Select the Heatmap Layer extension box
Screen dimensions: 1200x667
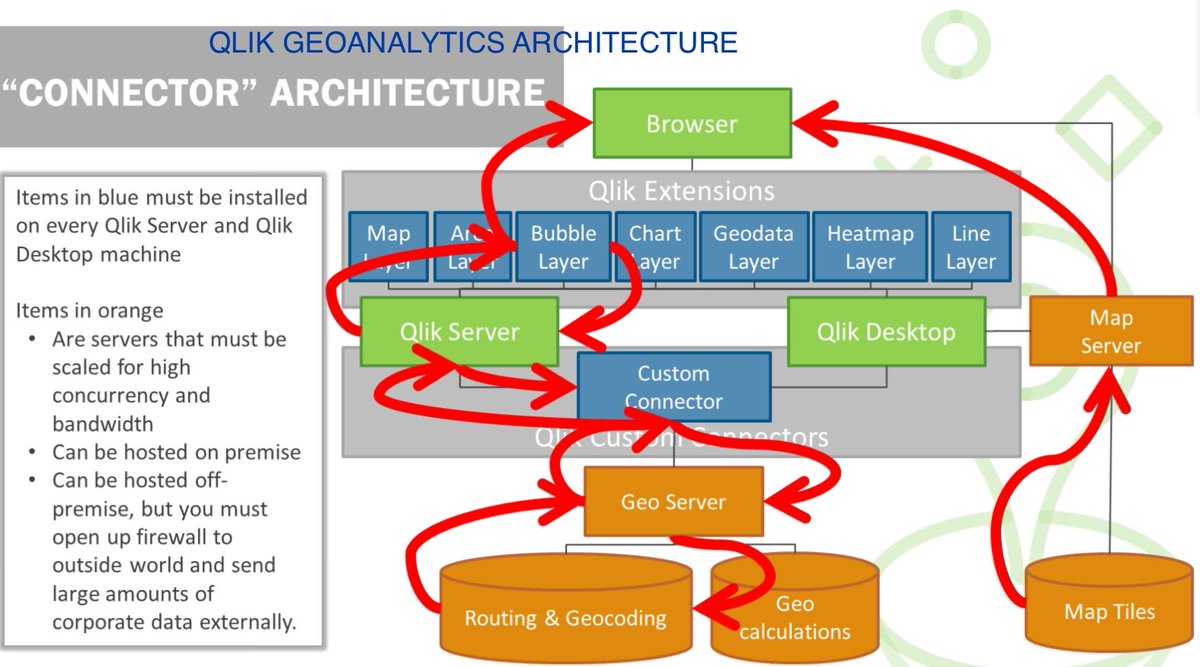point(869,247)
